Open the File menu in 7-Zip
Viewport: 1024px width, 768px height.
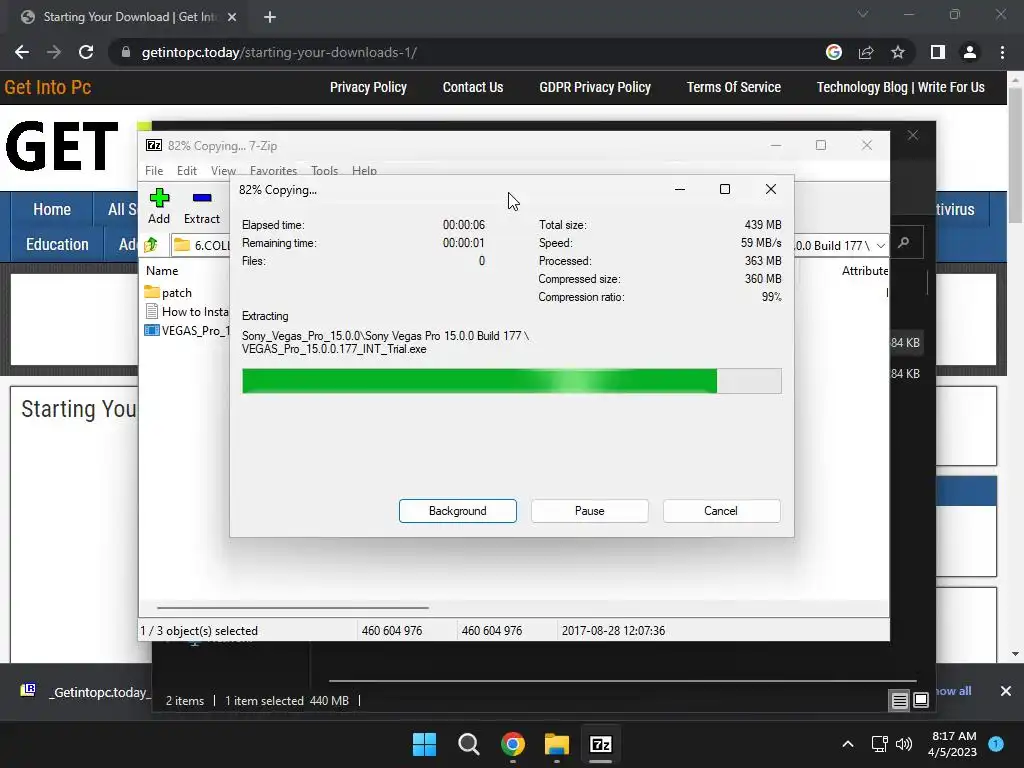click(154, 170)
